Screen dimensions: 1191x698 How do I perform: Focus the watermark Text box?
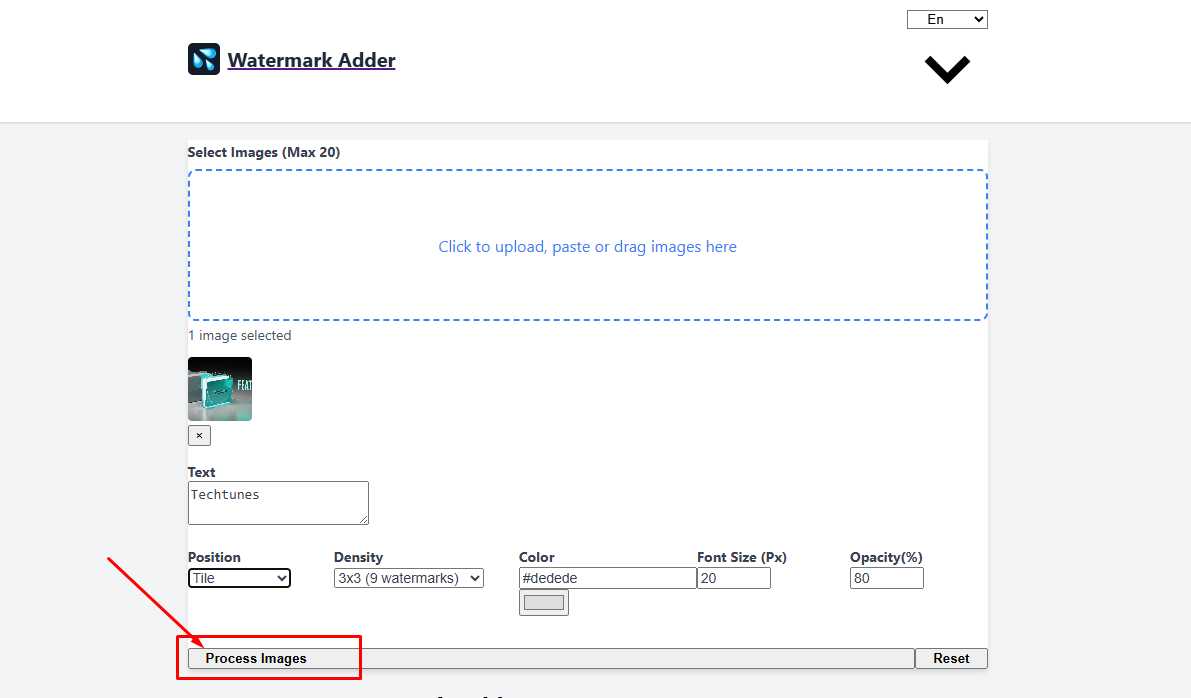click(278, 503)
